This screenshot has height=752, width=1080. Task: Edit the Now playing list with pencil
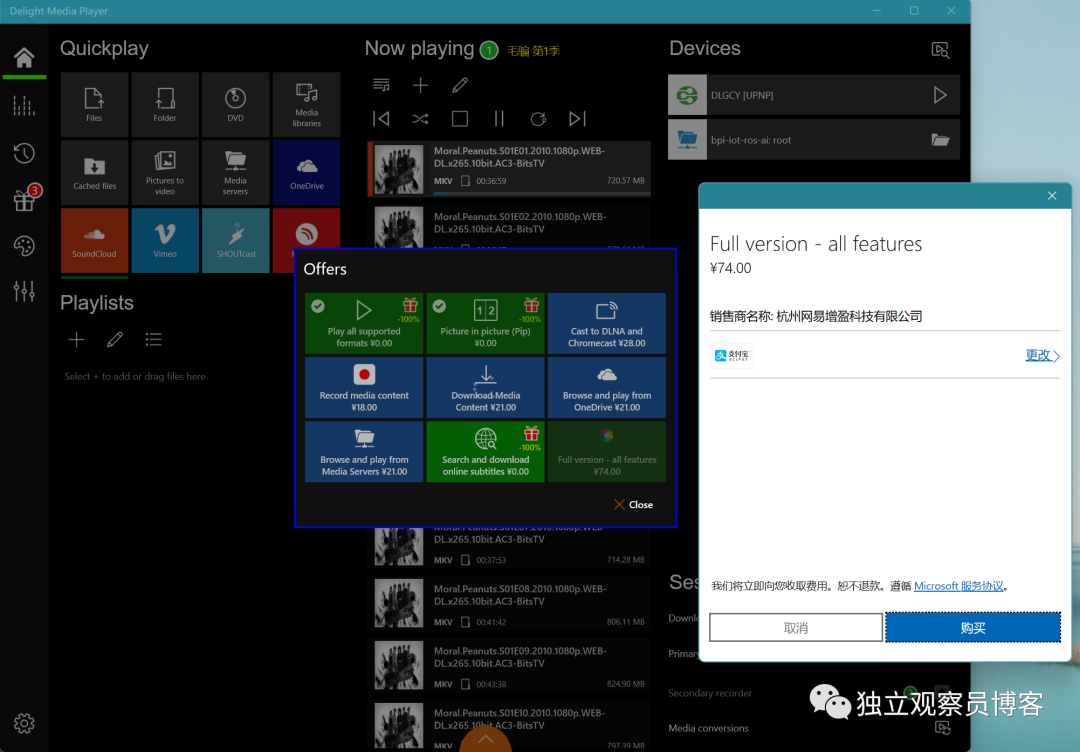point(460,85)
